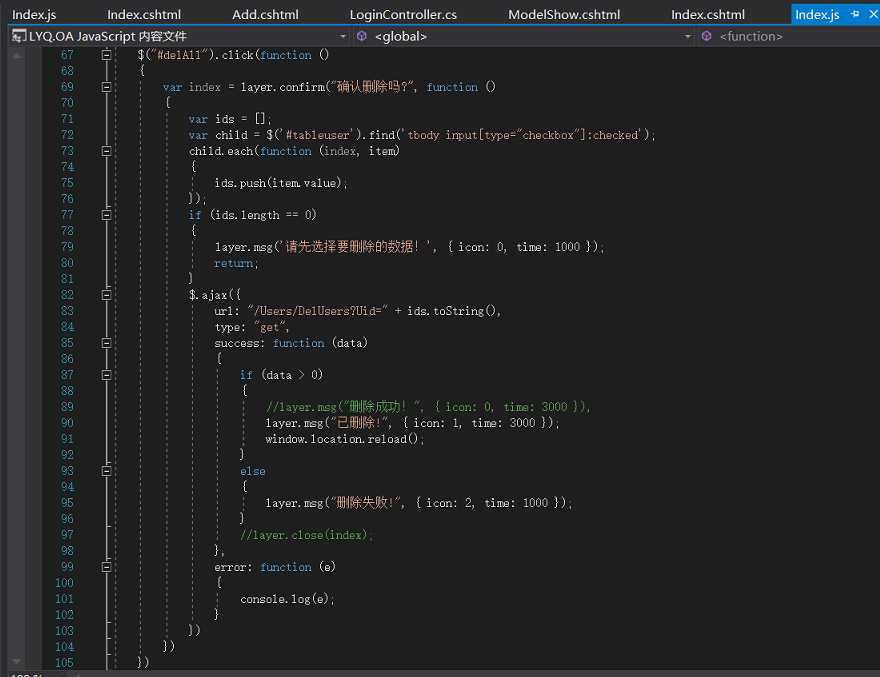Collapse the success function at line 85
The width and height of the screenshot is (880, 677).
pos(106,343)
